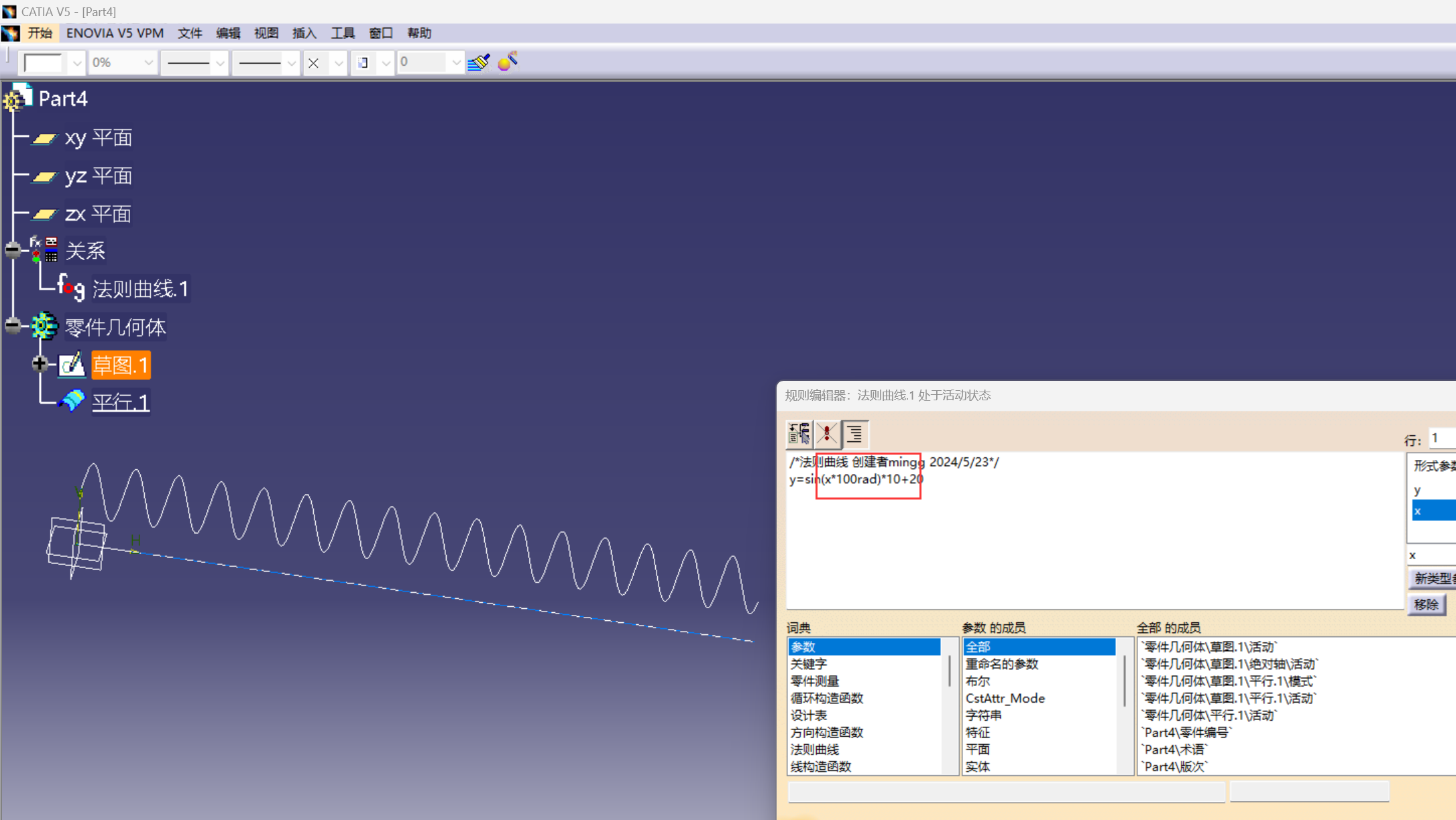
Task: Click the sphere wizard toolbar icon
Action: point(508,62)
